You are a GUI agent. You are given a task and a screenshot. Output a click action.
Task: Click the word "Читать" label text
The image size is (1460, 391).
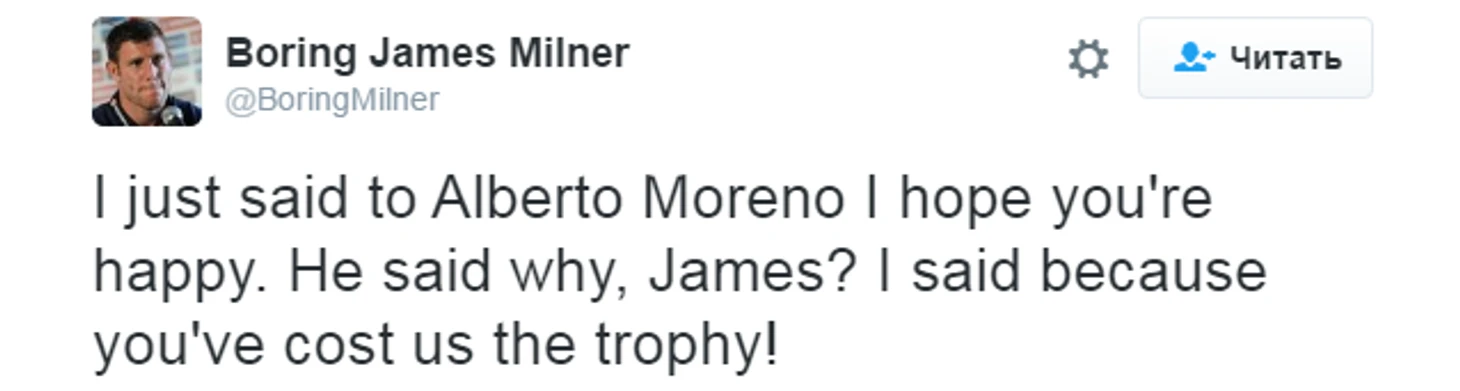click(x=1285, y=59)
